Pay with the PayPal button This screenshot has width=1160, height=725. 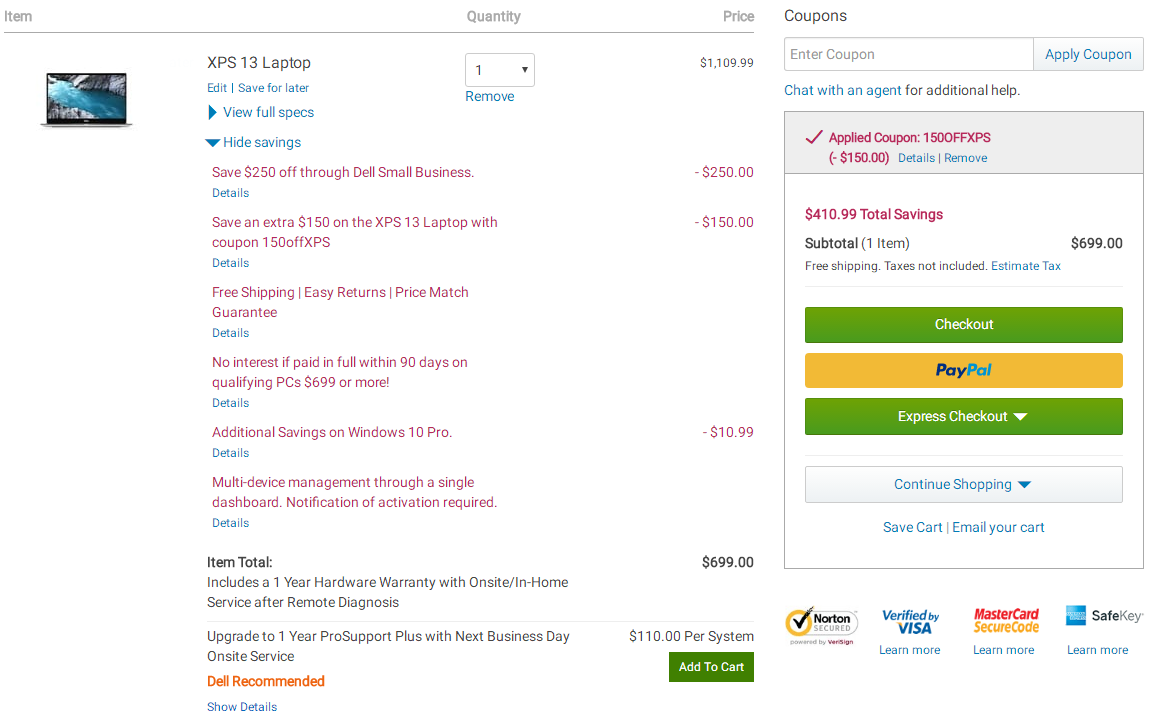[963, 371]
